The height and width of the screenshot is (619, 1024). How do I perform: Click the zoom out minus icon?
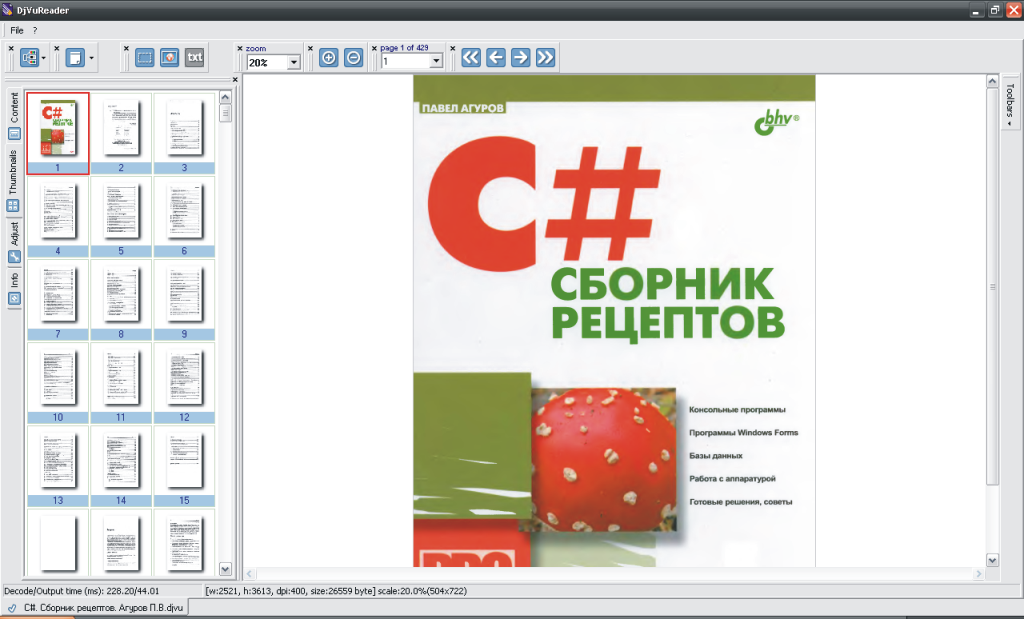point(353,57)
